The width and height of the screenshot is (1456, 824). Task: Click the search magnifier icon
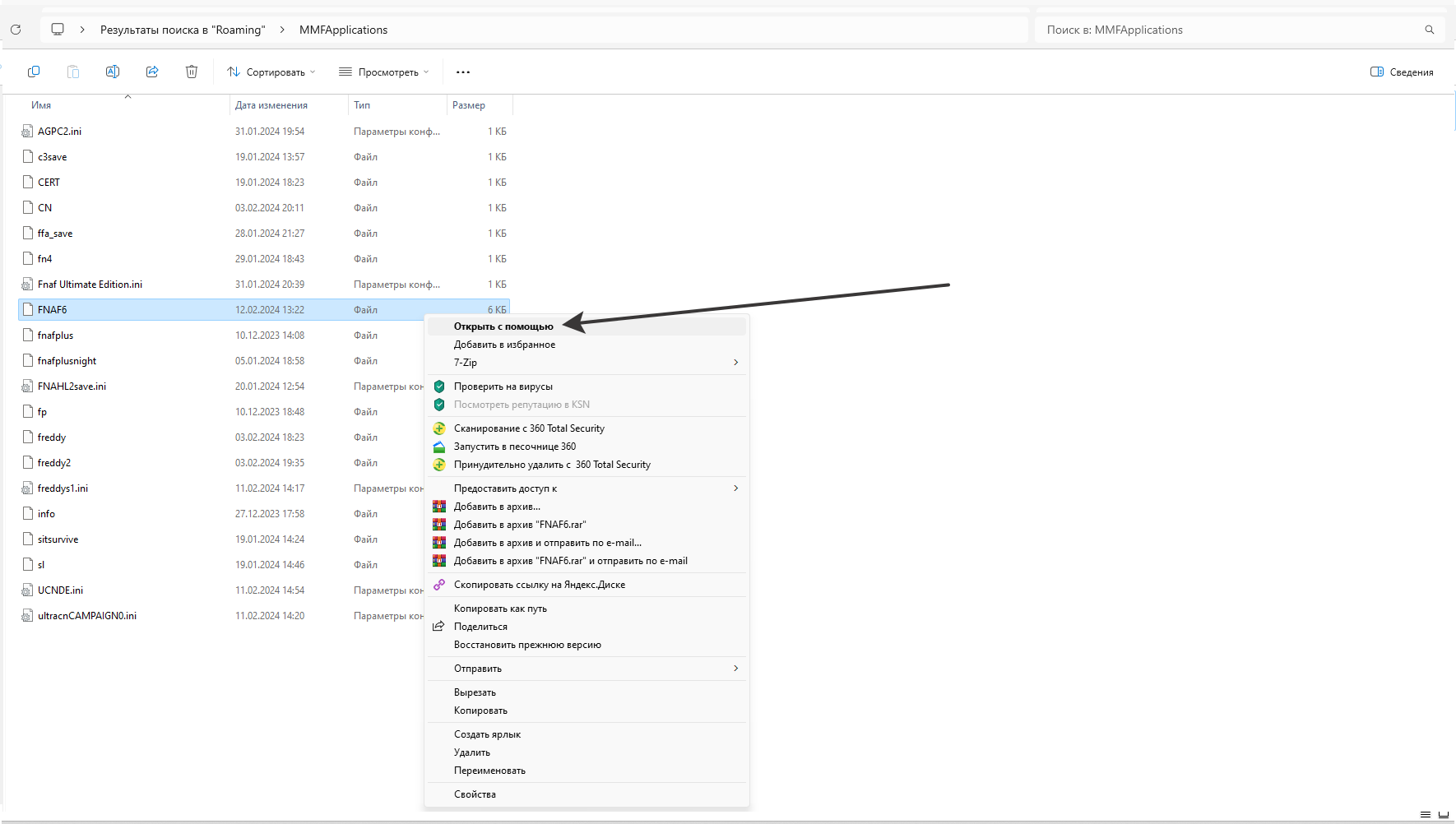click(1430, 30)
